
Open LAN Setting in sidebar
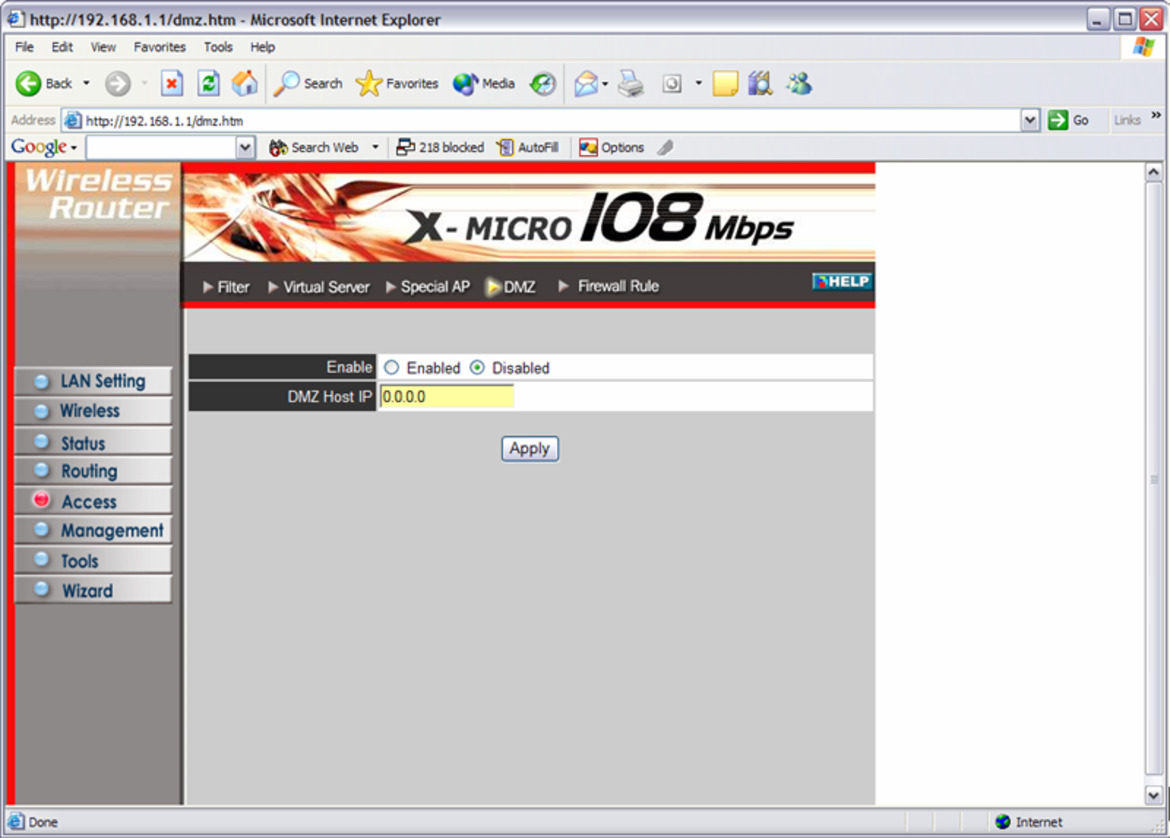click(93, 381)
